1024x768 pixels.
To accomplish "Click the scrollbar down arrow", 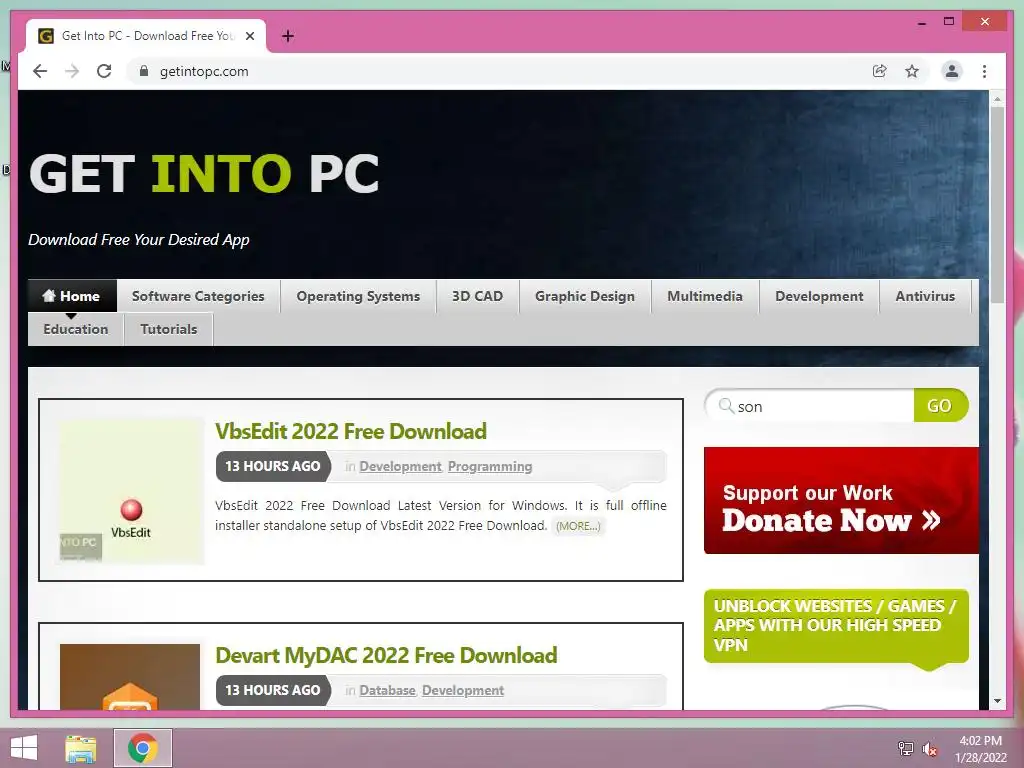I will point(997,701).
